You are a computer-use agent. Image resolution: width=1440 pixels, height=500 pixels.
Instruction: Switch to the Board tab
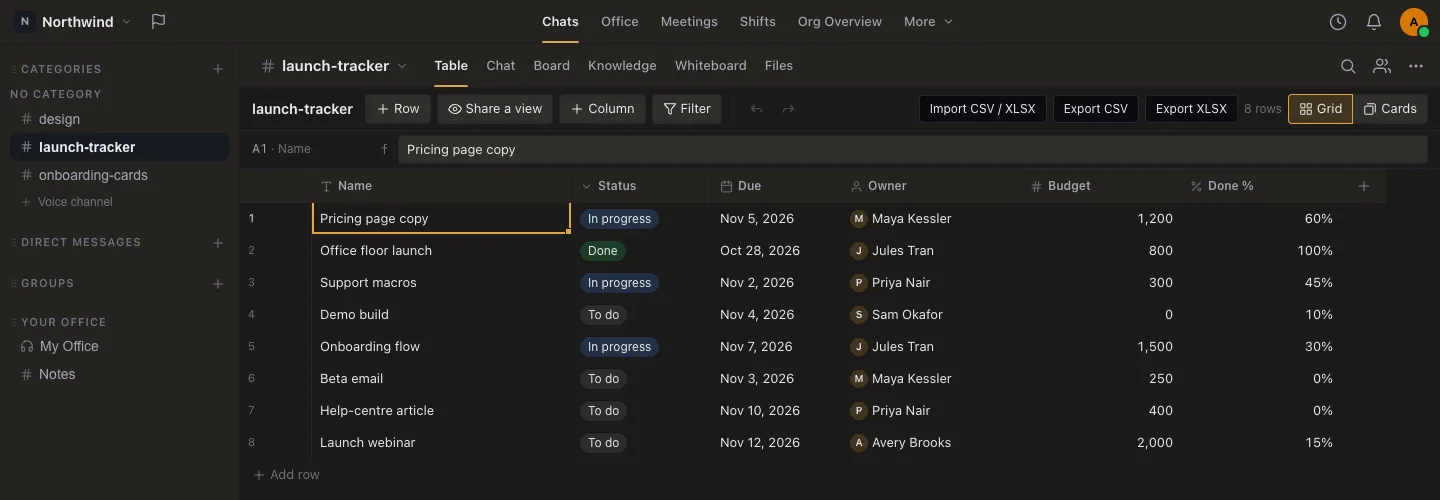[x=552, y=66]
